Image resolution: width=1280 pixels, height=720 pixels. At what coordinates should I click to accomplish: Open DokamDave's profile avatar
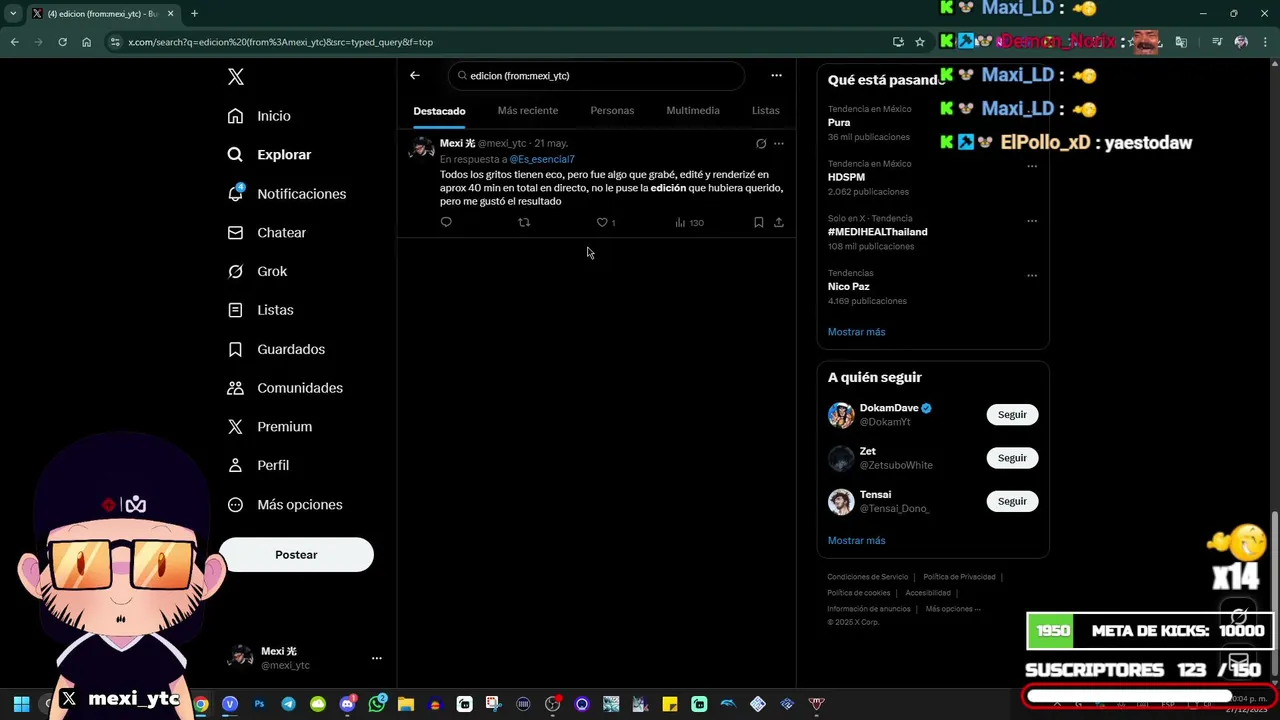tap(841, 415)
